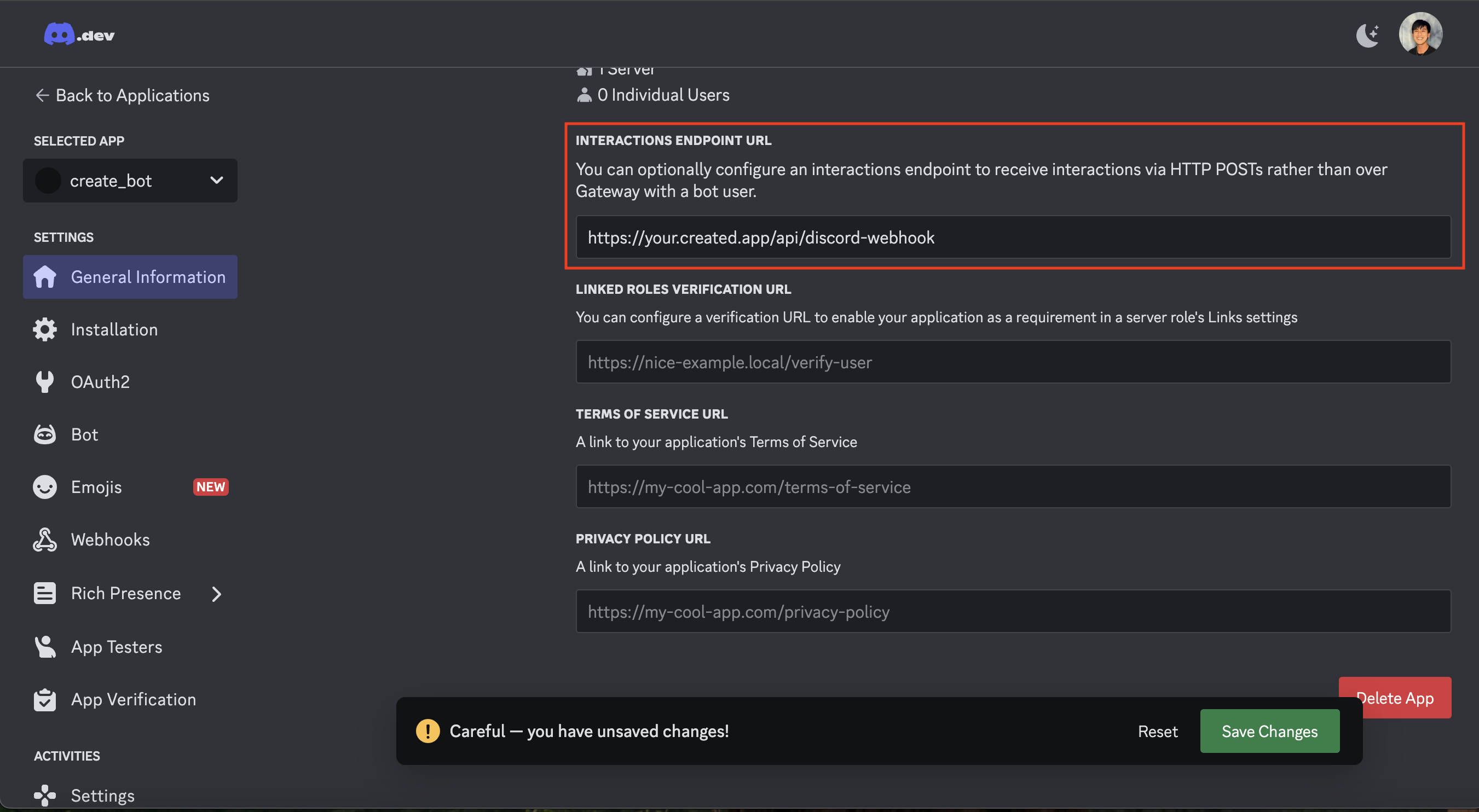Expand the Rich Presence chevron
This screenshot has width=1479, height=812.
[x=216, y=594]
